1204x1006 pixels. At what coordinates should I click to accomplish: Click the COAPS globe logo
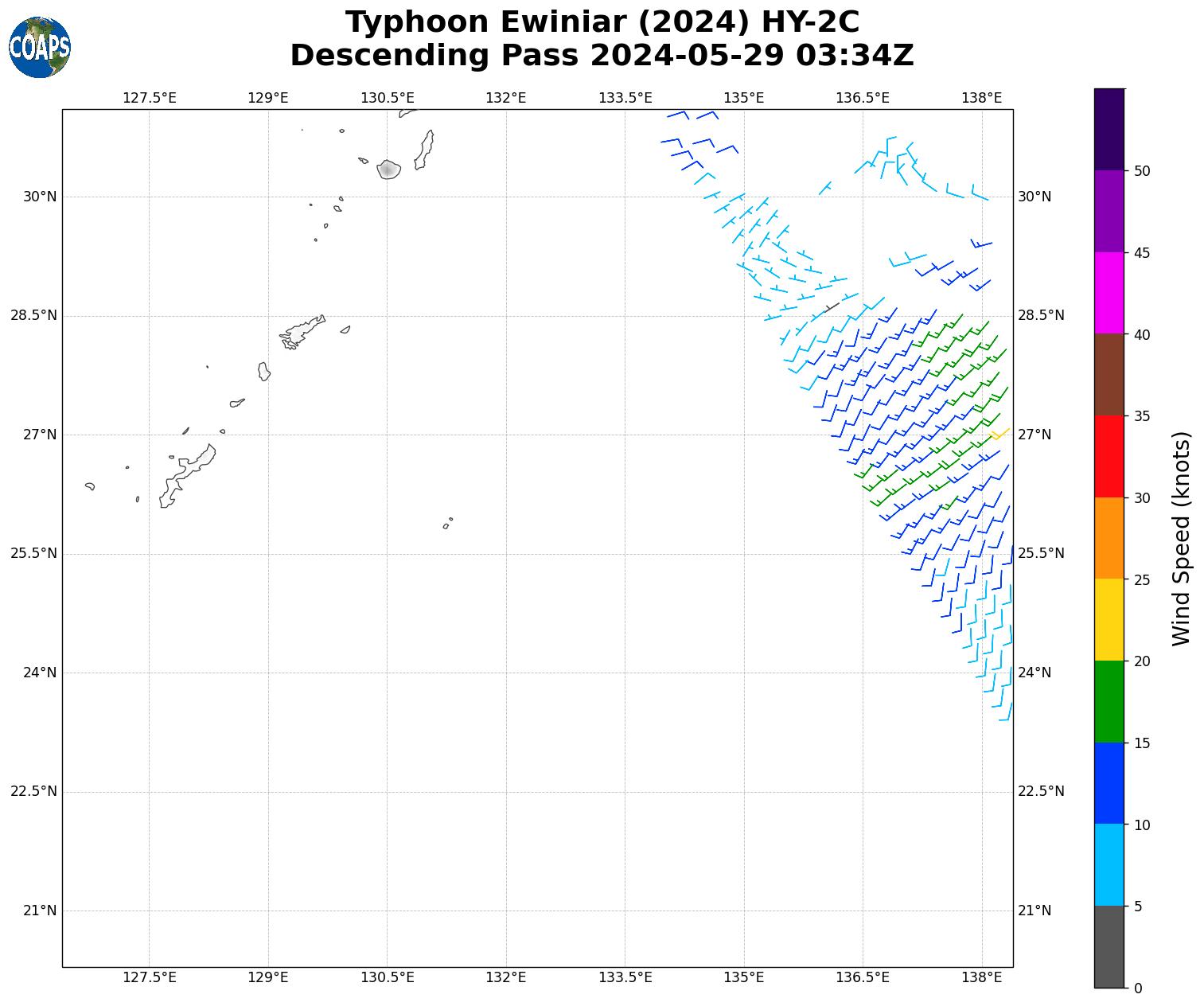[40, 47]
